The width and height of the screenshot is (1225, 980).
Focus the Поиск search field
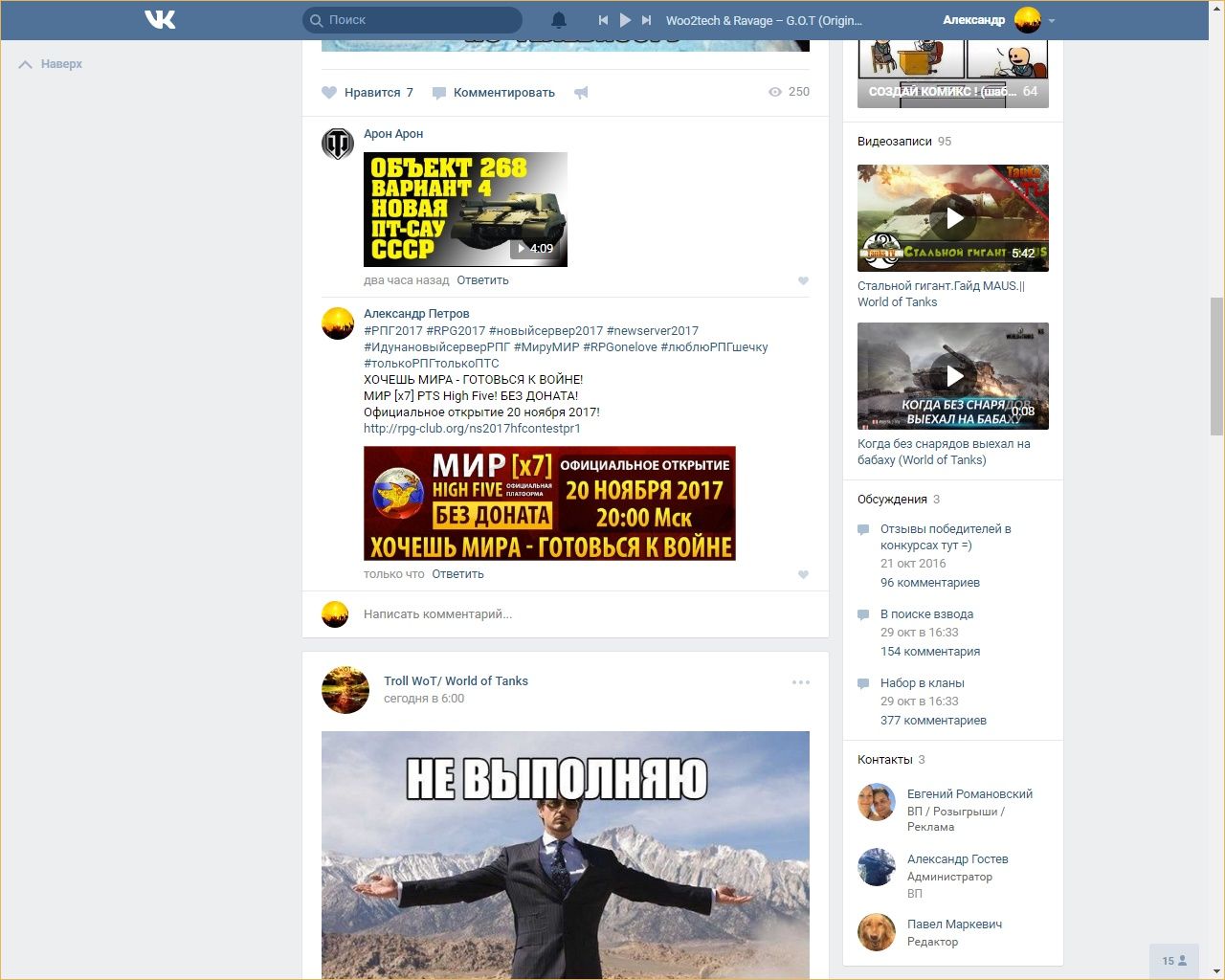412,20
